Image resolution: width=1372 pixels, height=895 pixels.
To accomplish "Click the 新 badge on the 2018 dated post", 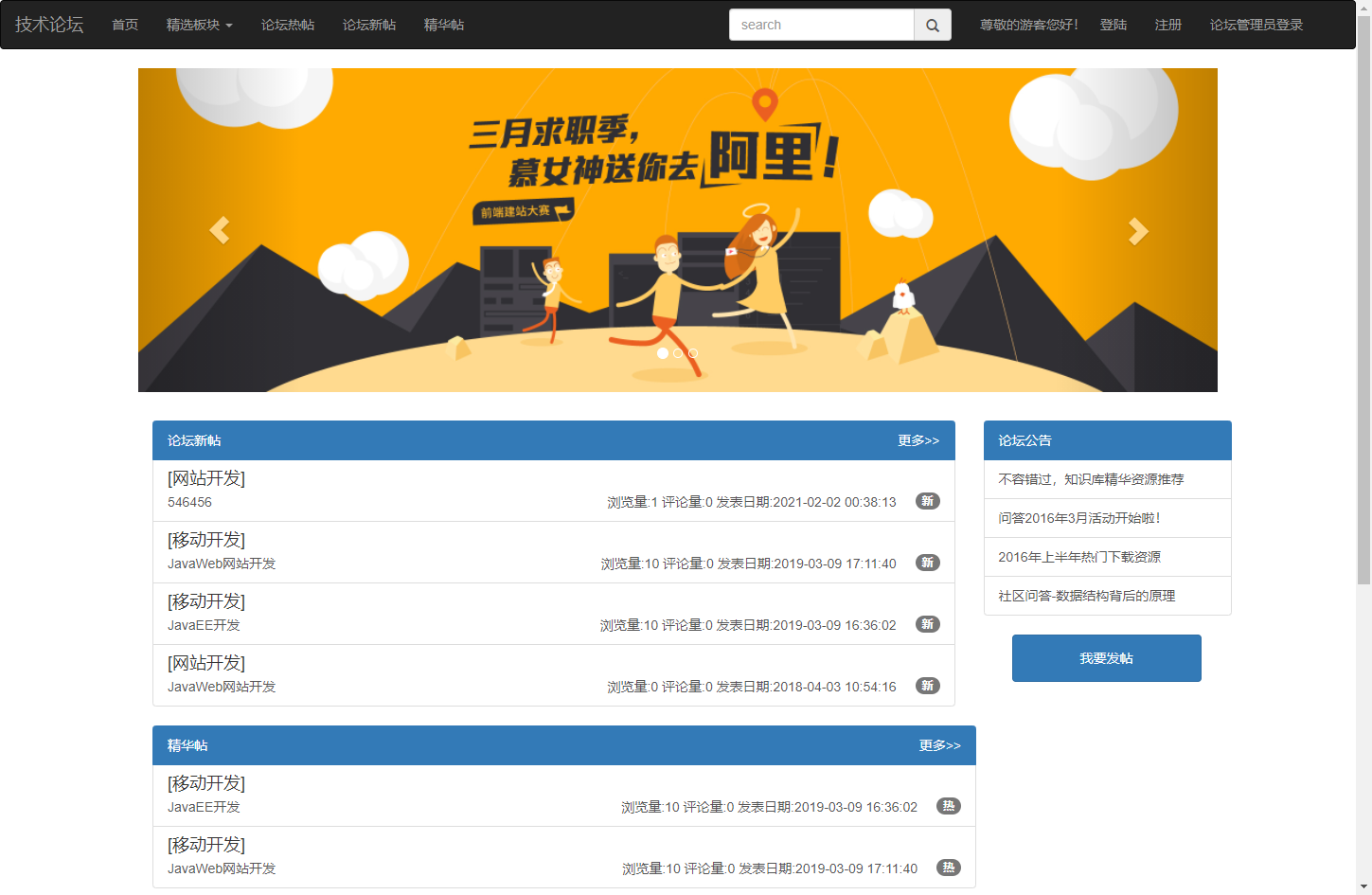I will [x=927, y=686].
